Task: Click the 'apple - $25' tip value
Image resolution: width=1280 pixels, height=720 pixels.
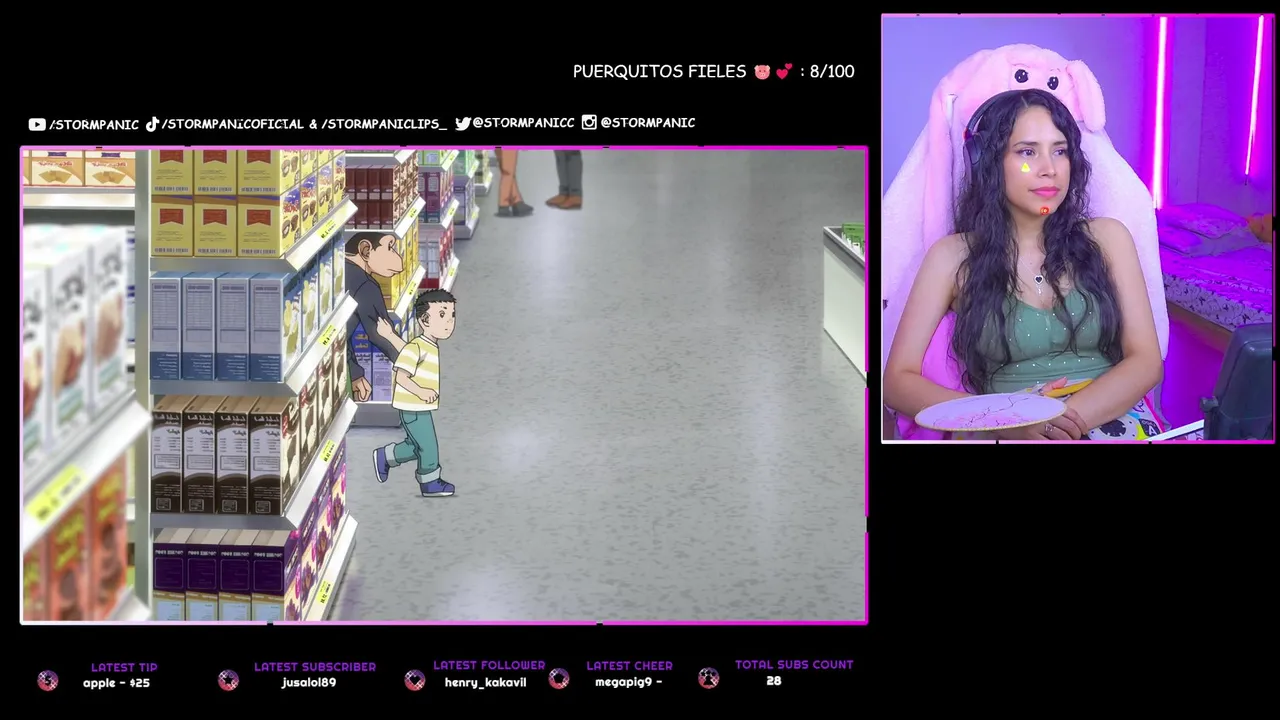Action: point(116,683)
